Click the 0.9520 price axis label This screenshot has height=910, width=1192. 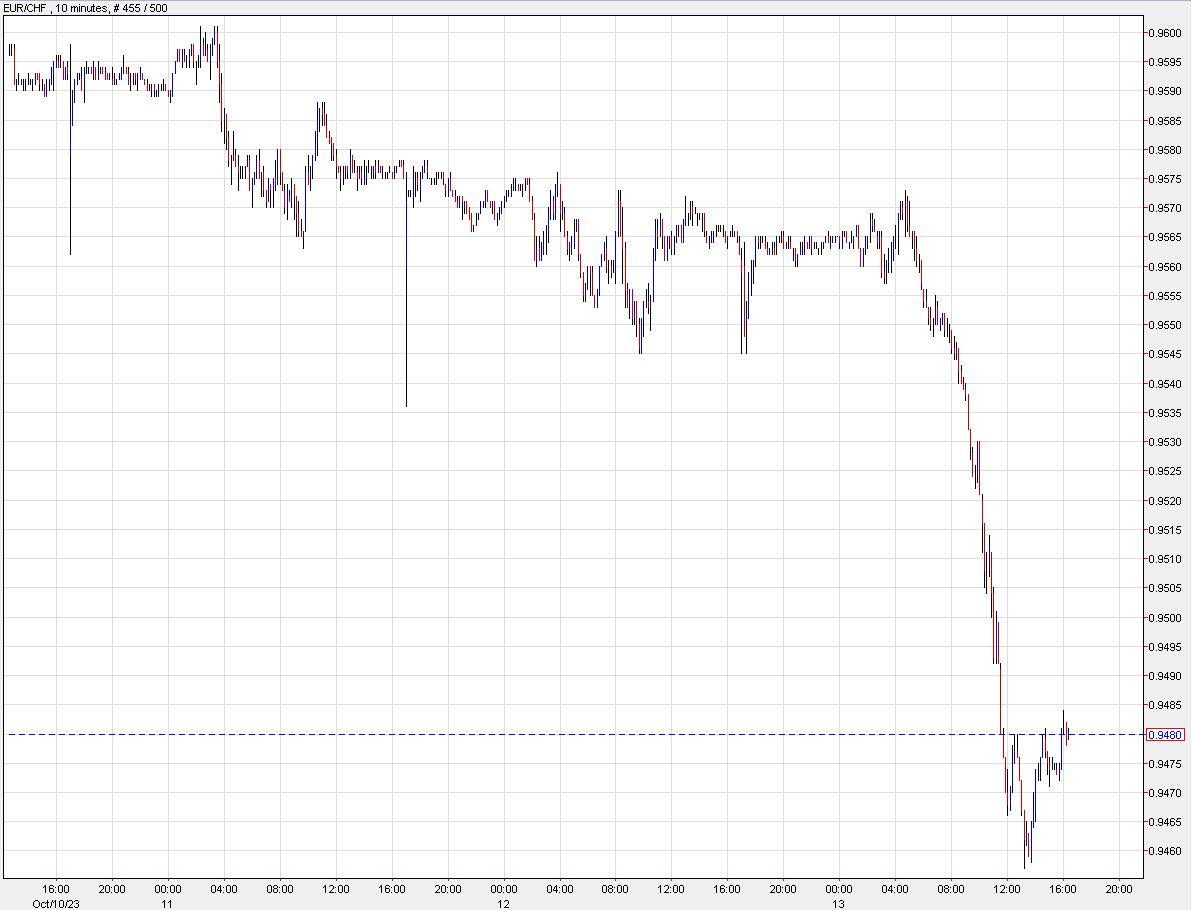(1165, 501)
